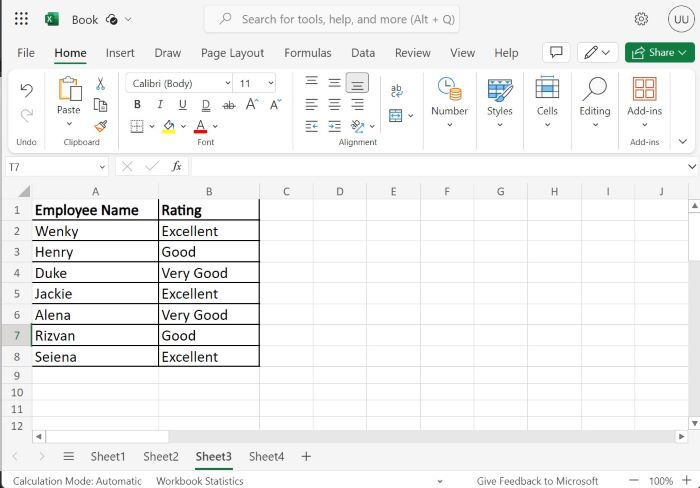The width and height of the screenshot is (700, 488).
Task: Click Merge and Center icon
Action: click(396, 116)
